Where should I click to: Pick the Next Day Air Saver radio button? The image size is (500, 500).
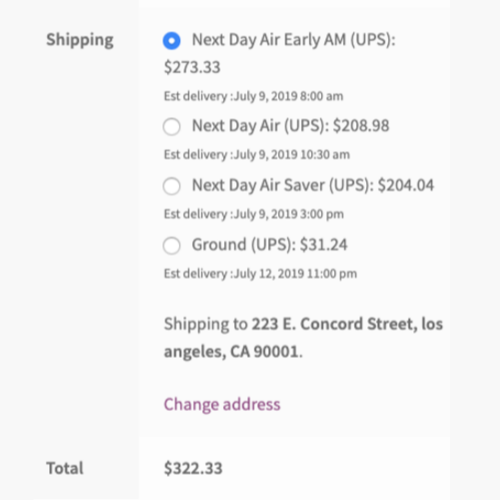tap(172, 186)
